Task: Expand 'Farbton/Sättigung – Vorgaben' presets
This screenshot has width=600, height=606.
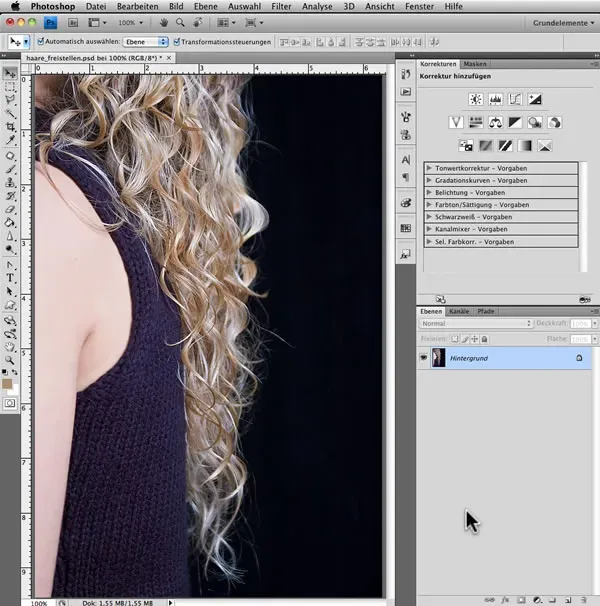Action: coord(429,205)
